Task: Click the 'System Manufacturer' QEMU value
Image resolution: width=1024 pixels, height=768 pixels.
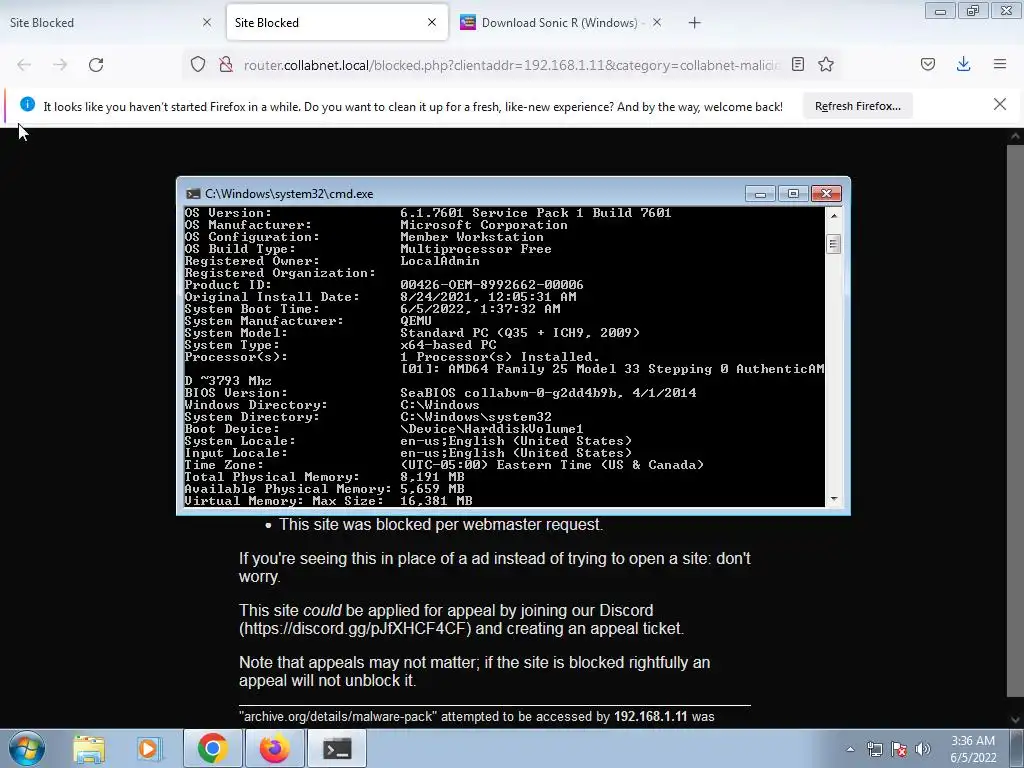Action: tap(416, 321)
